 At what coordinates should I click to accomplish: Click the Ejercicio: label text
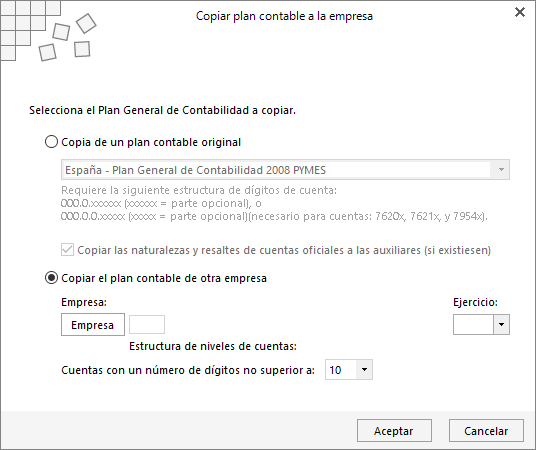click(x=475, y=302)
